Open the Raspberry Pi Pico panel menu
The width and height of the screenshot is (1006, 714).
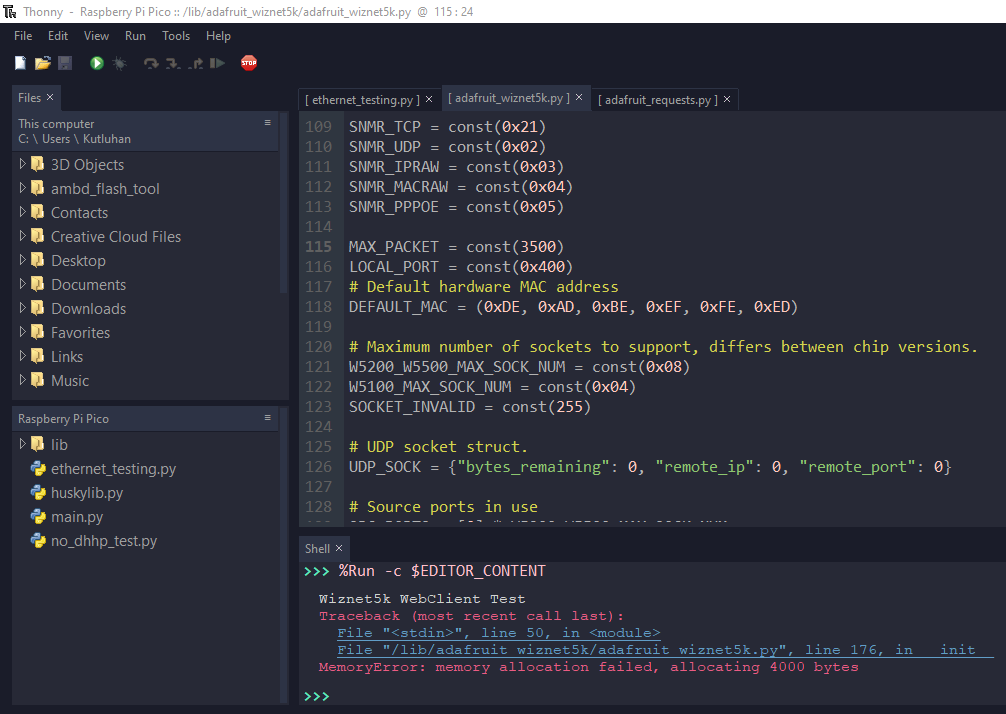268,418
